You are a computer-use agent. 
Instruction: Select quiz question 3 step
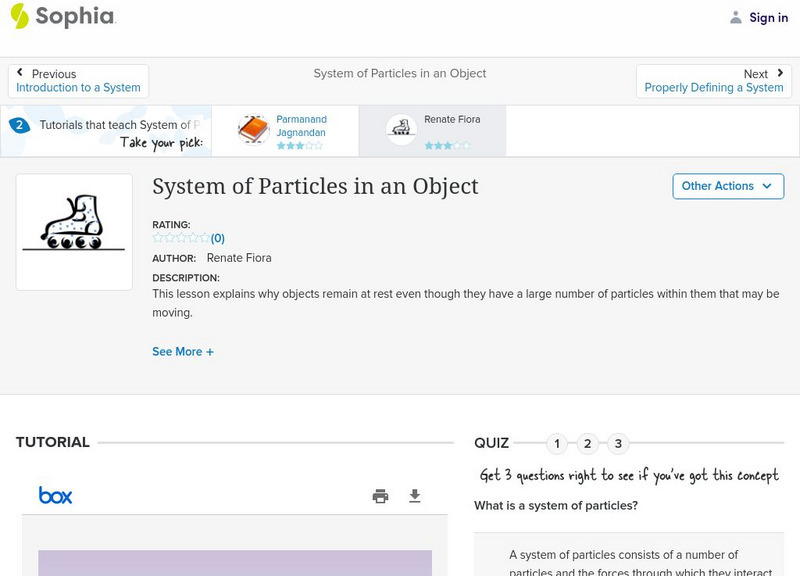coord(618,444)
